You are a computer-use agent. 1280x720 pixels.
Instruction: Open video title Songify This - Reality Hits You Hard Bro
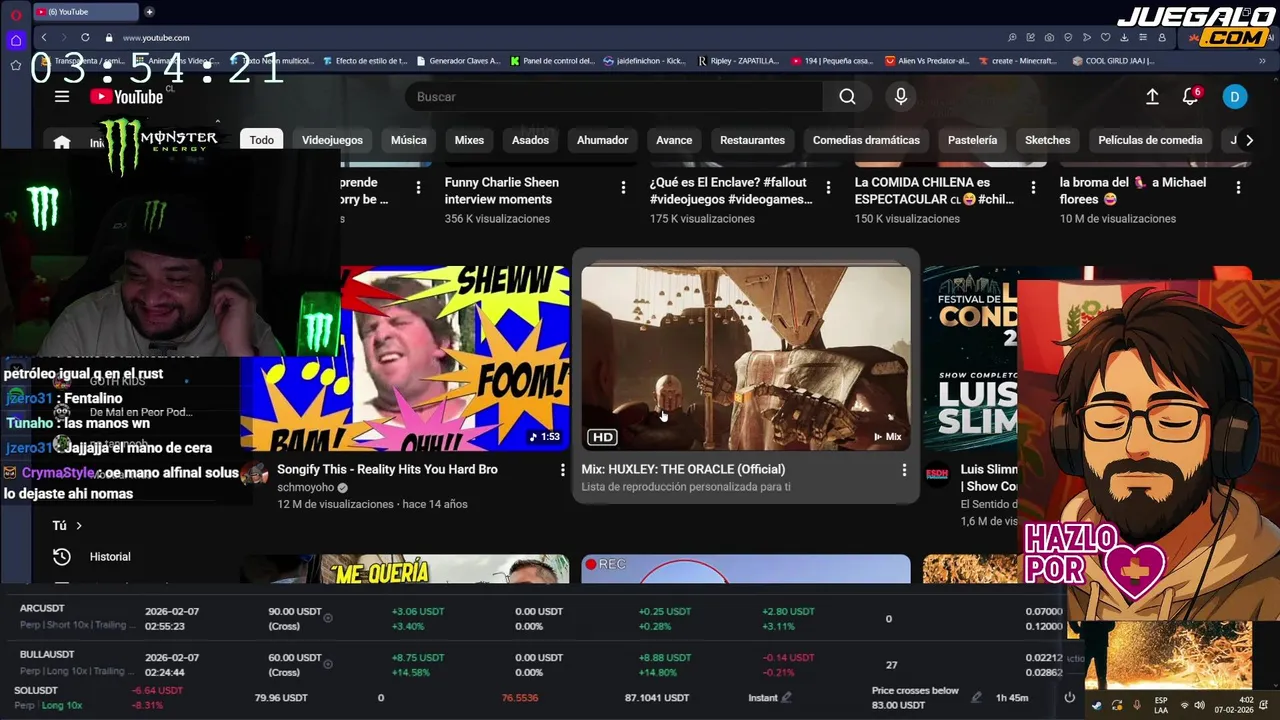pyautogui.click(x=387, y=469)
